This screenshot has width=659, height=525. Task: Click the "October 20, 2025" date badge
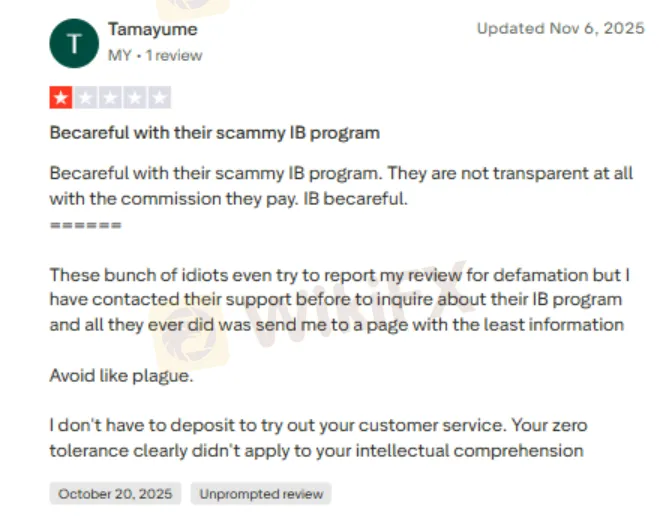click(x=115, y=494)
